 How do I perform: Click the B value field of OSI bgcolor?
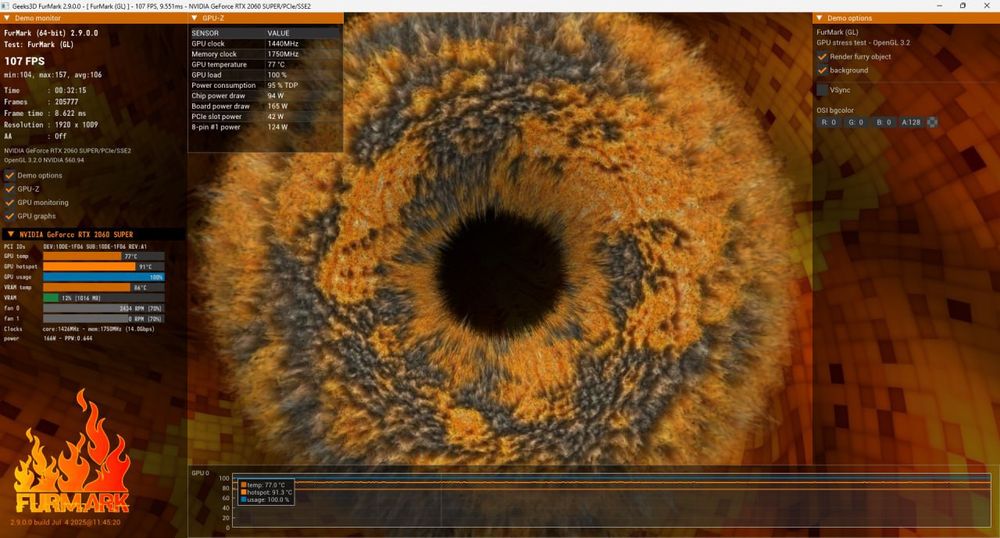(x=883, y=122)
